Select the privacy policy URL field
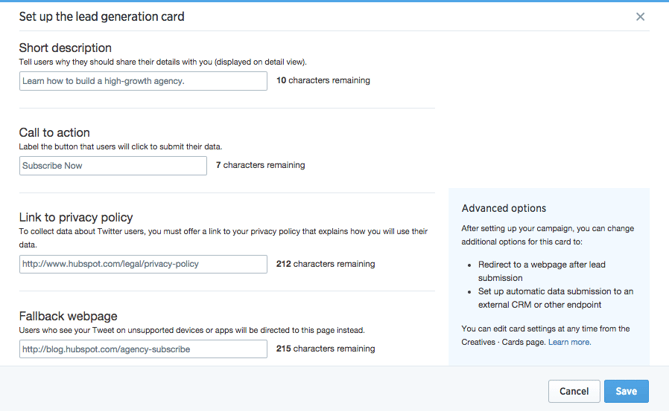Viewport: 669px width, 411px height. point(143,265)
